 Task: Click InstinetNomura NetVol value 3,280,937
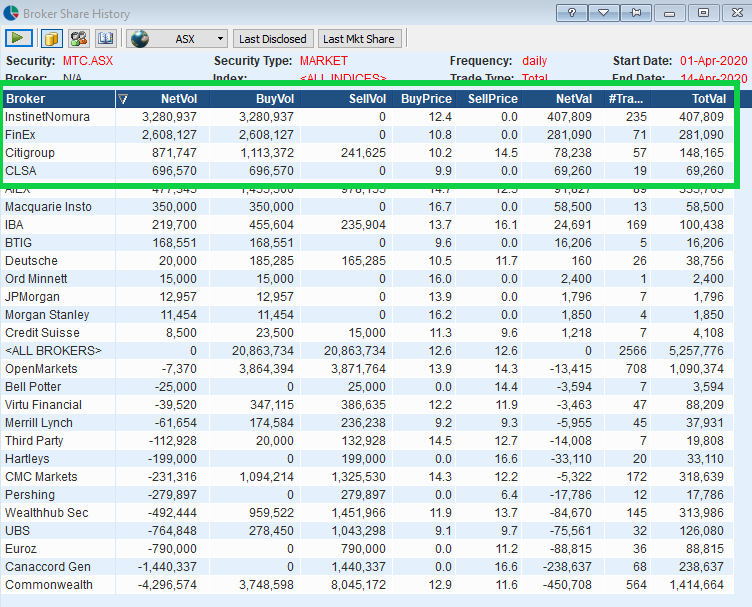coord(169,117)
